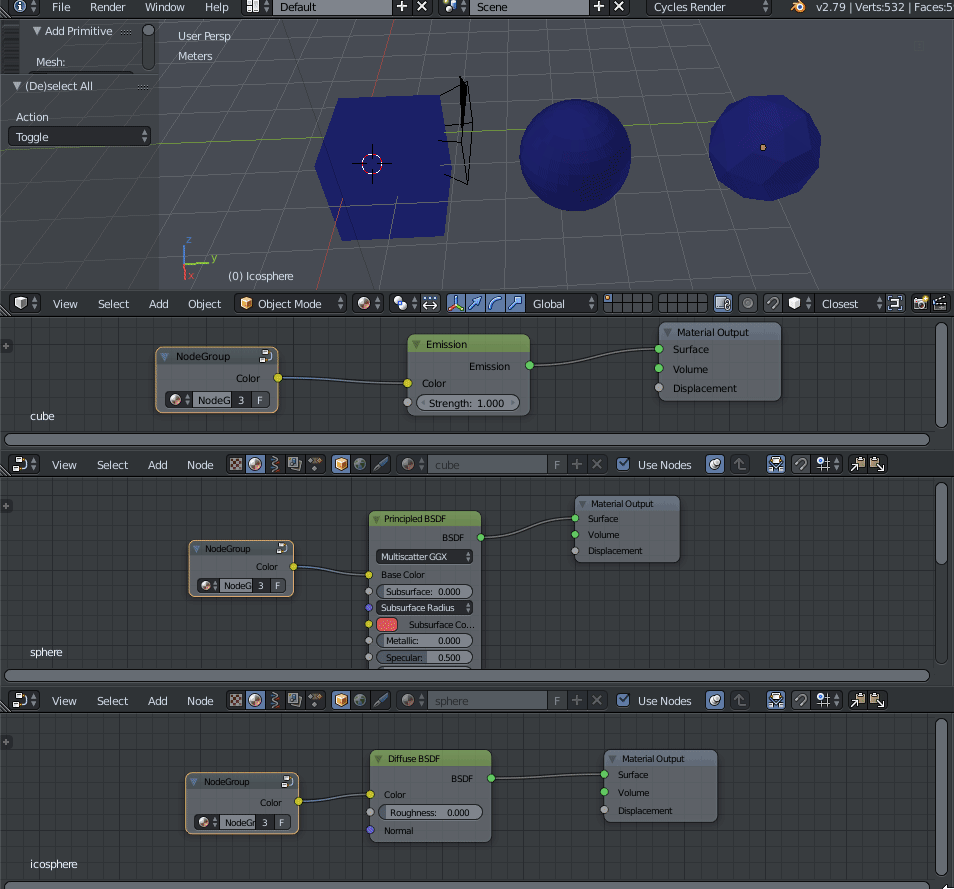Open the scene browse icon

[454, 7]
